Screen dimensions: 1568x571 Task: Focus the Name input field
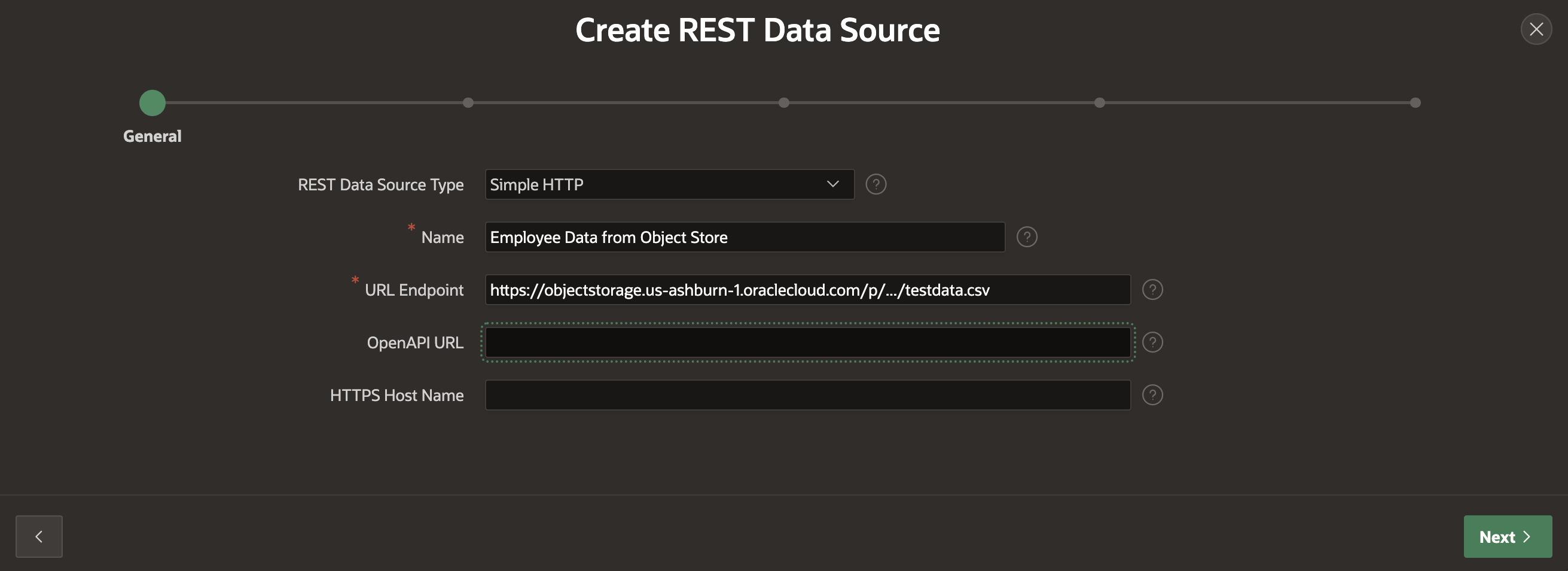pyautogui.click(x=744, y=237)
